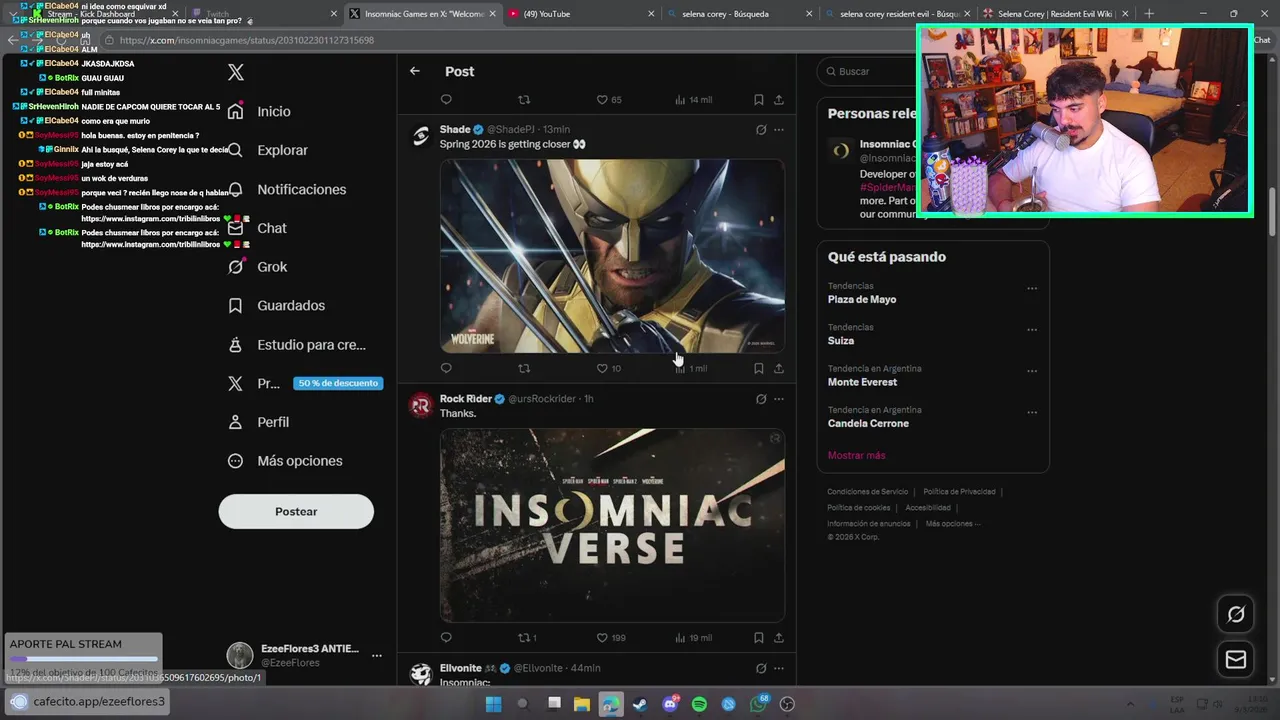The image size is (1280, 720).
Task: Click the Postear button
Action: point(296,511)
